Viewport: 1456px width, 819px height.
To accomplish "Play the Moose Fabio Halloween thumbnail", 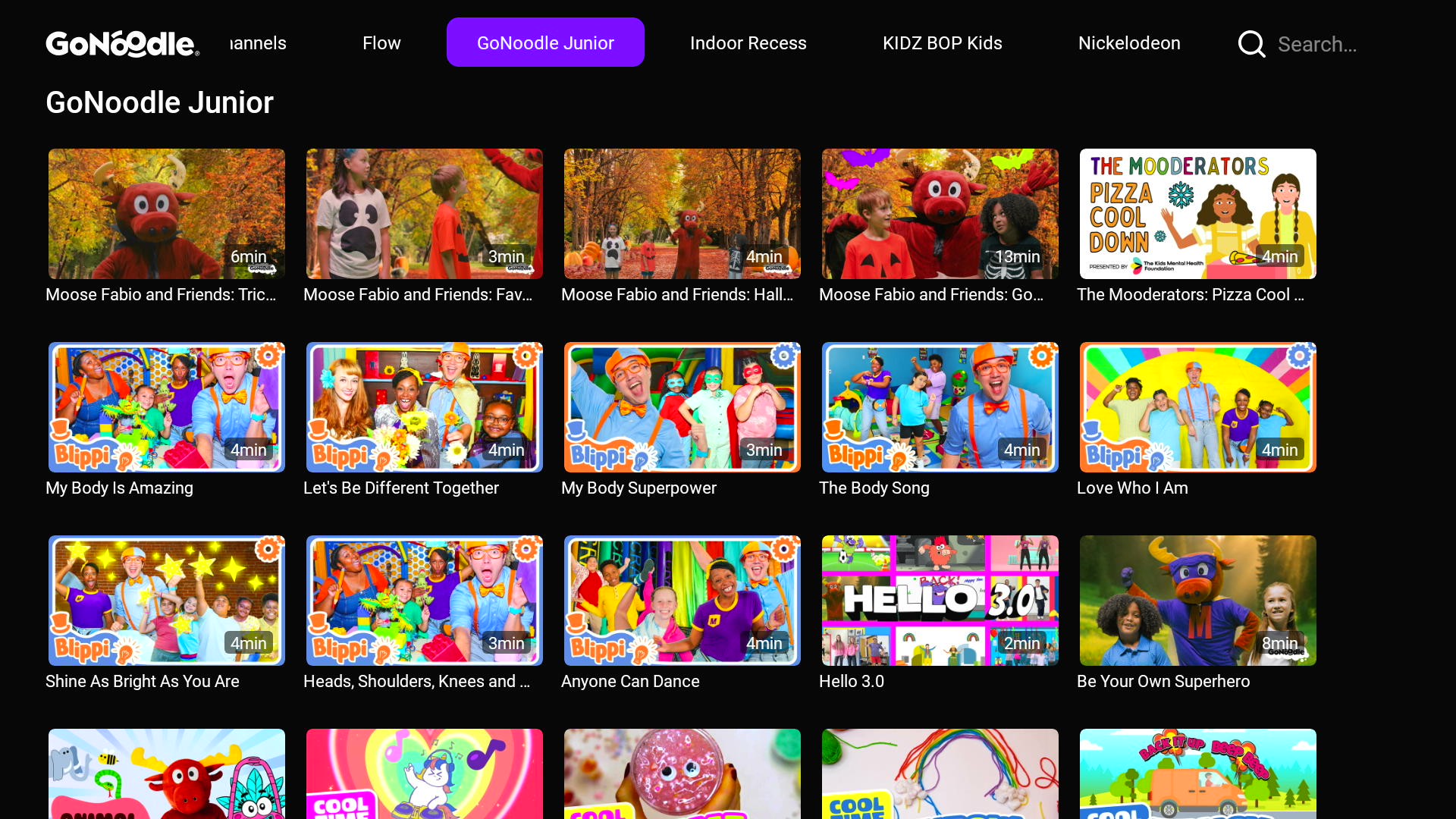I will (682, 213).
